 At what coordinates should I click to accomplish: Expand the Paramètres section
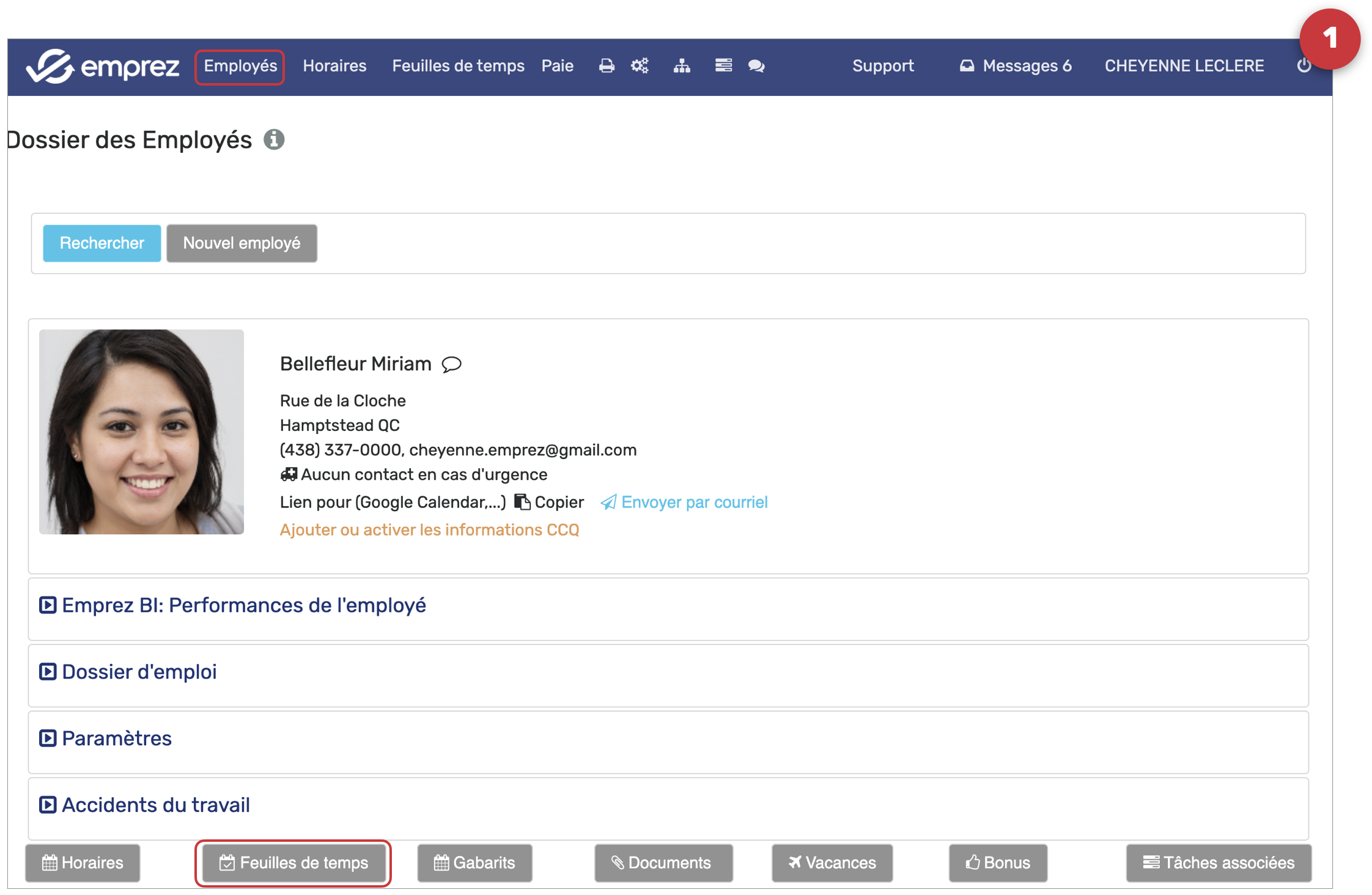click(x=117, y=738)
